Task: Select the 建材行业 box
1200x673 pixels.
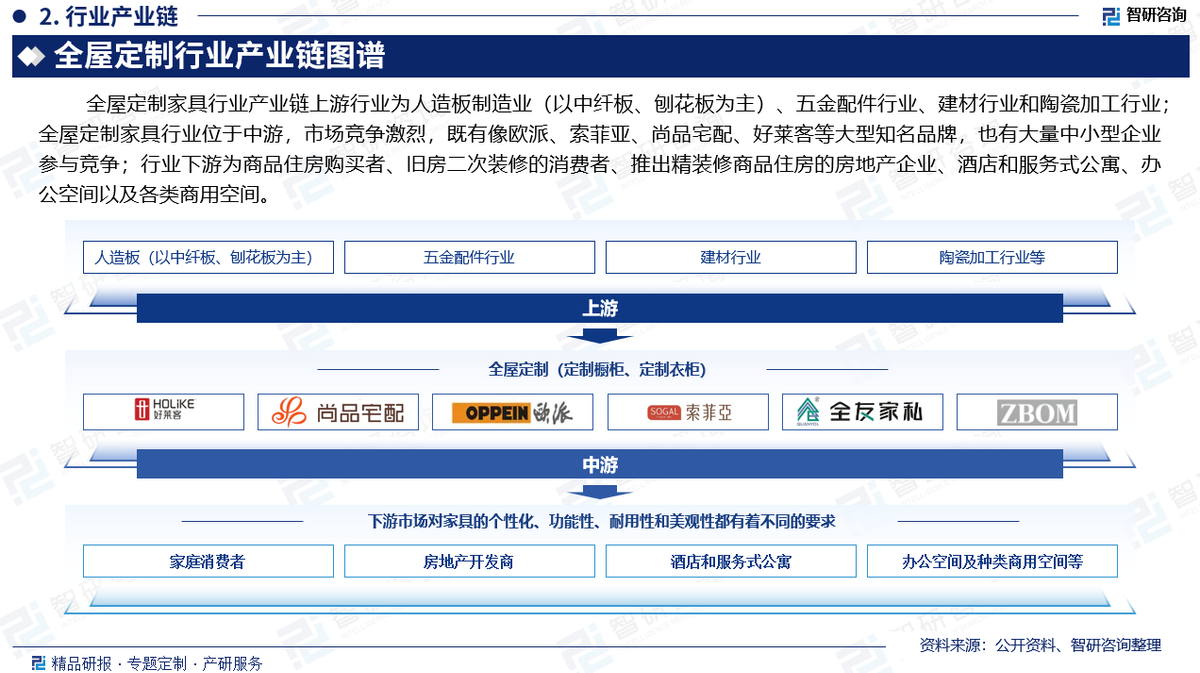Action: (731, 257)
